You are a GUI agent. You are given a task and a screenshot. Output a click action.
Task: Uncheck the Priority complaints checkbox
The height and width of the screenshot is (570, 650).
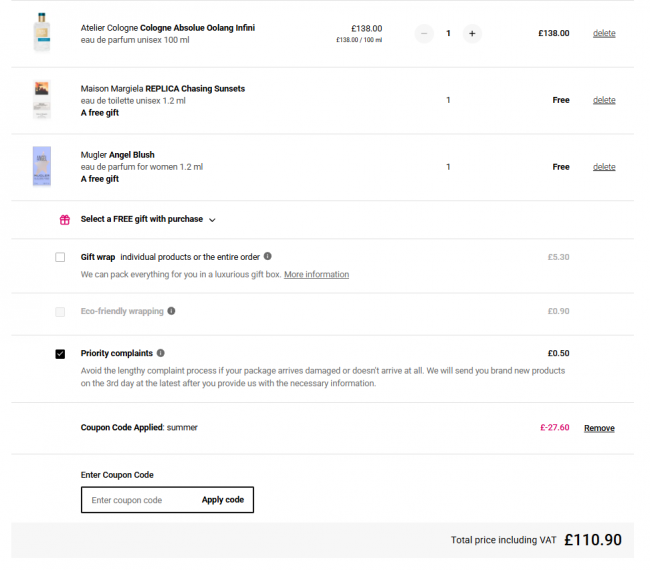pos(60,354)
